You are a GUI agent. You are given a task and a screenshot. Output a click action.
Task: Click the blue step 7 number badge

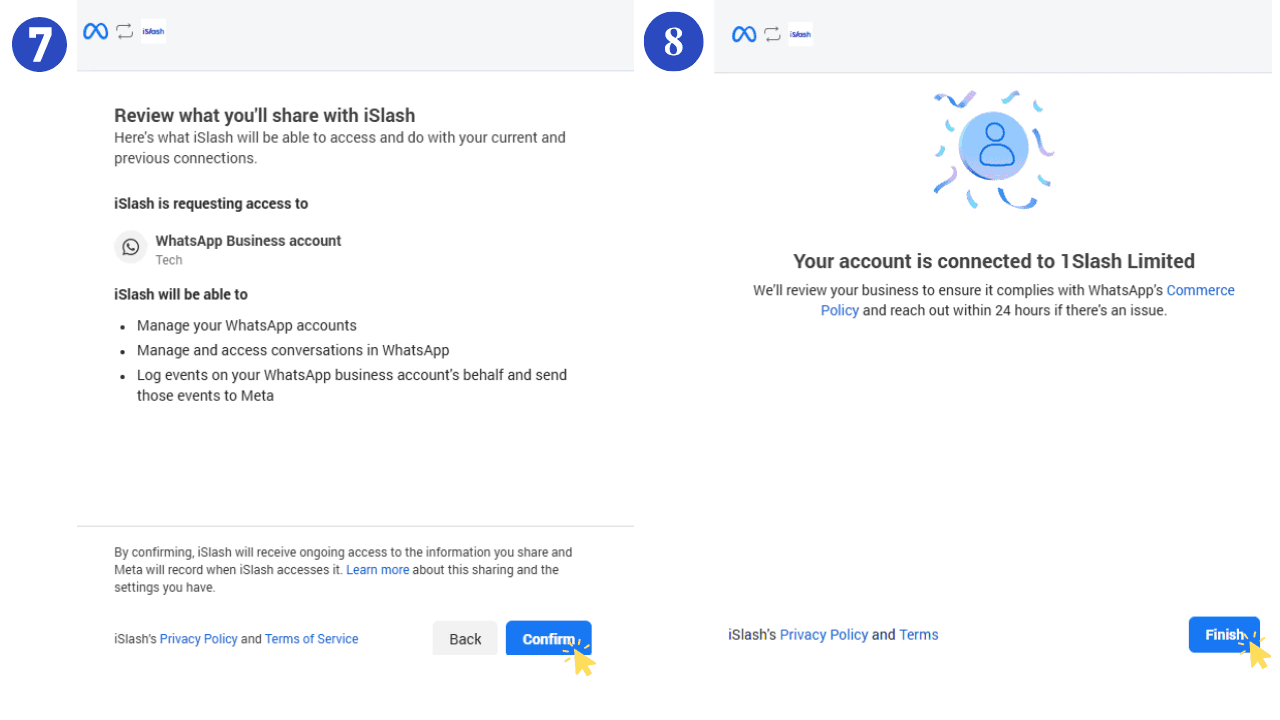point(39,44)
